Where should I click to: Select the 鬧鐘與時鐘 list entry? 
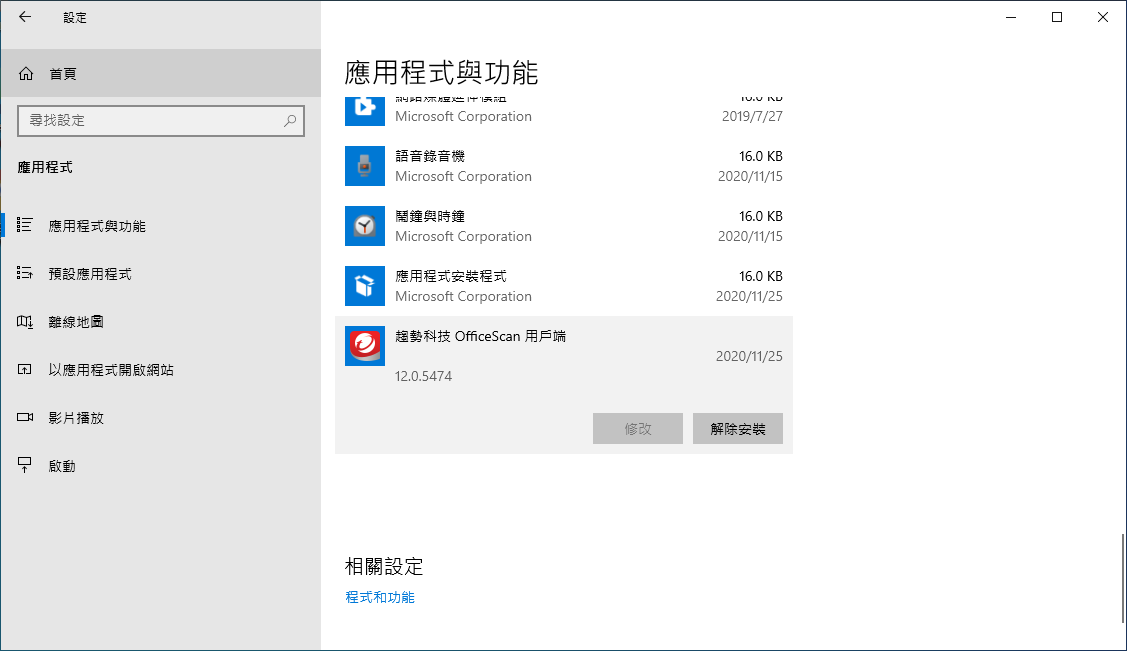[564, 226]
